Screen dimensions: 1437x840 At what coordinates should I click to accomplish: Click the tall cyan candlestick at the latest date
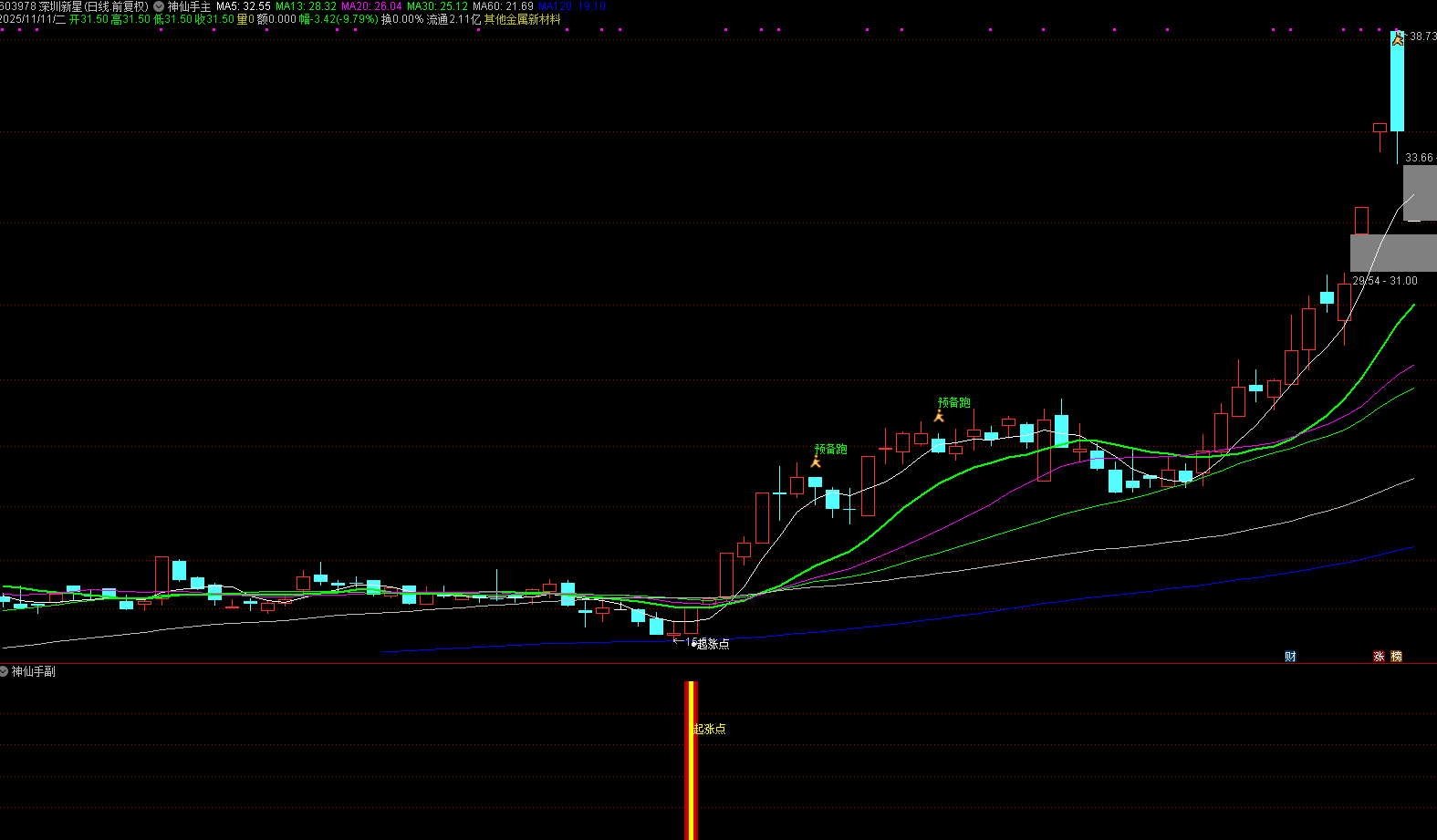1397,81
